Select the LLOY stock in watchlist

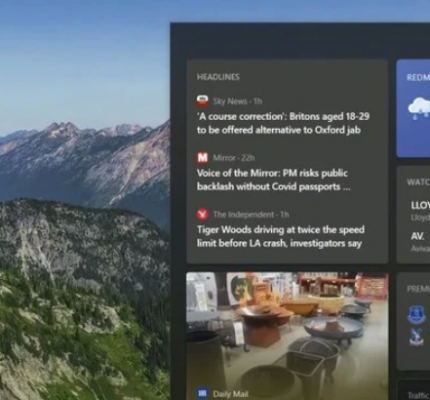(x=420, y=210)
